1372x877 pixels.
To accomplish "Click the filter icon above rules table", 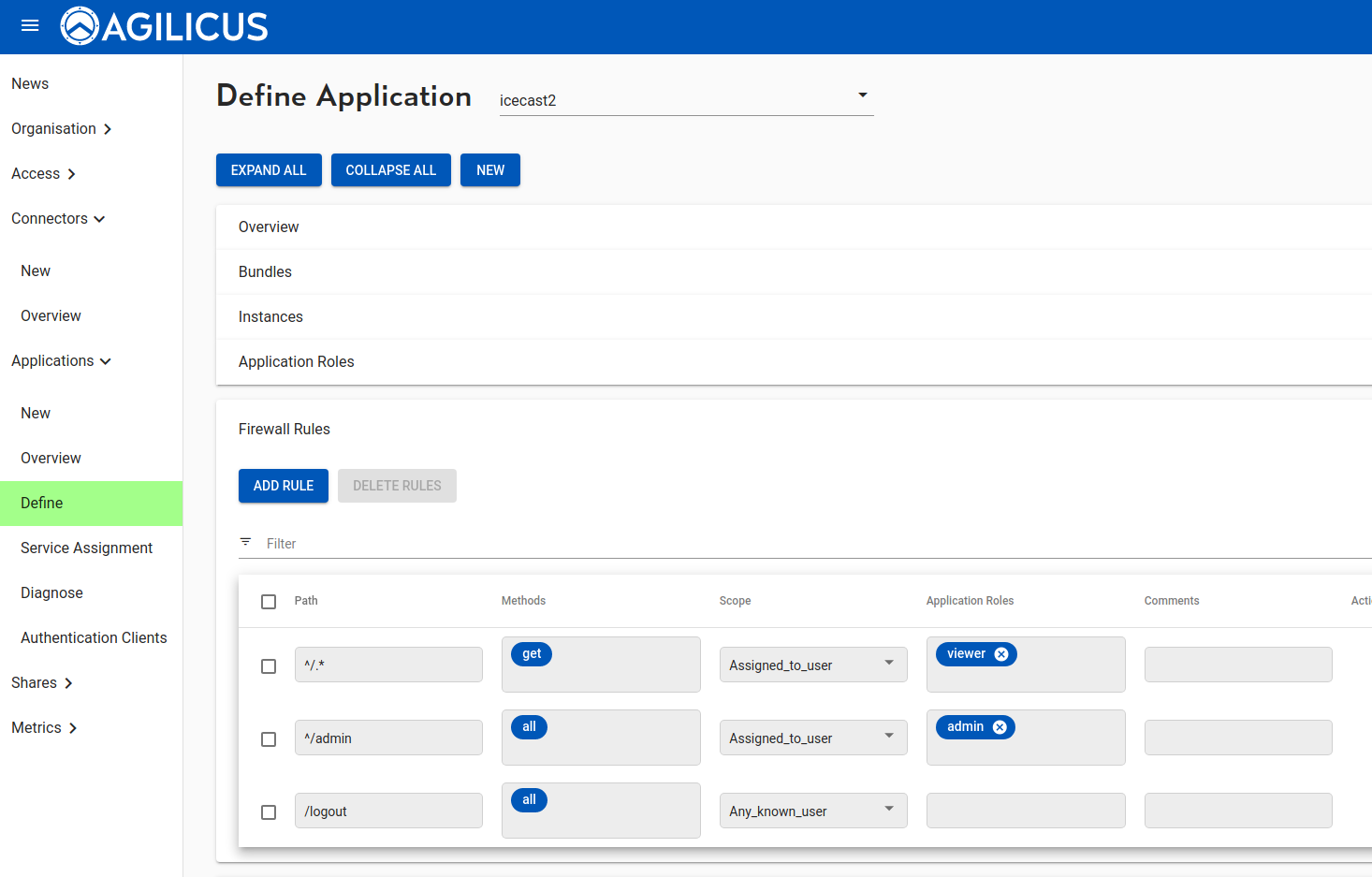I will click(x=246, y=543).
